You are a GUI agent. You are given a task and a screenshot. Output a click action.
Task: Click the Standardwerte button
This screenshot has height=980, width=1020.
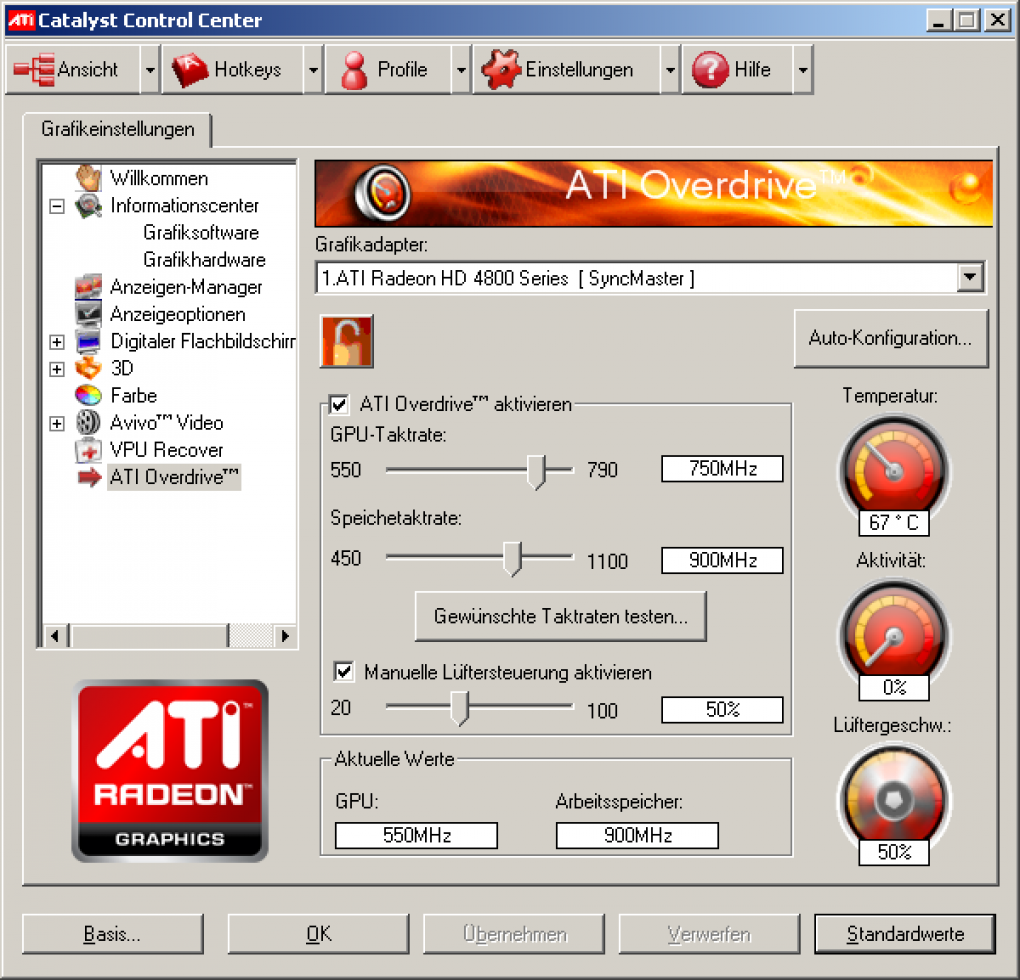[905, 934]
